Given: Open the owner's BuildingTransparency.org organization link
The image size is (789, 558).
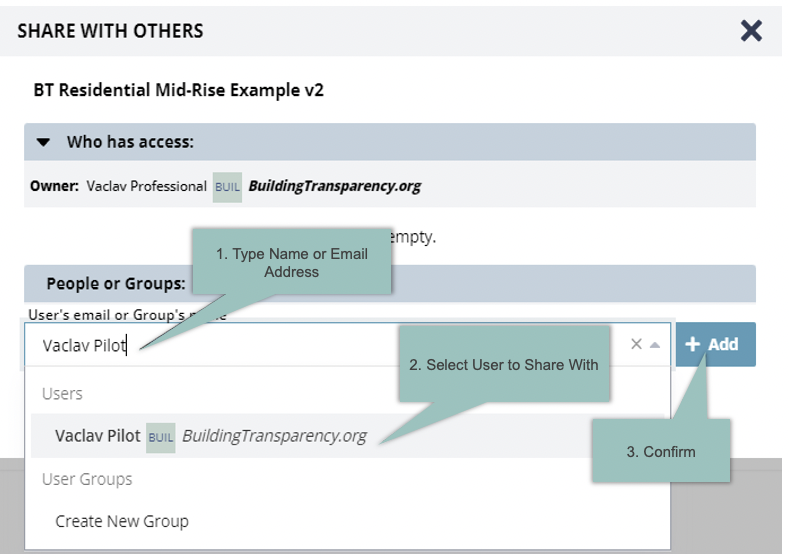Looking at the screenshot, I should pyautogui.click(x=334, y=186).
